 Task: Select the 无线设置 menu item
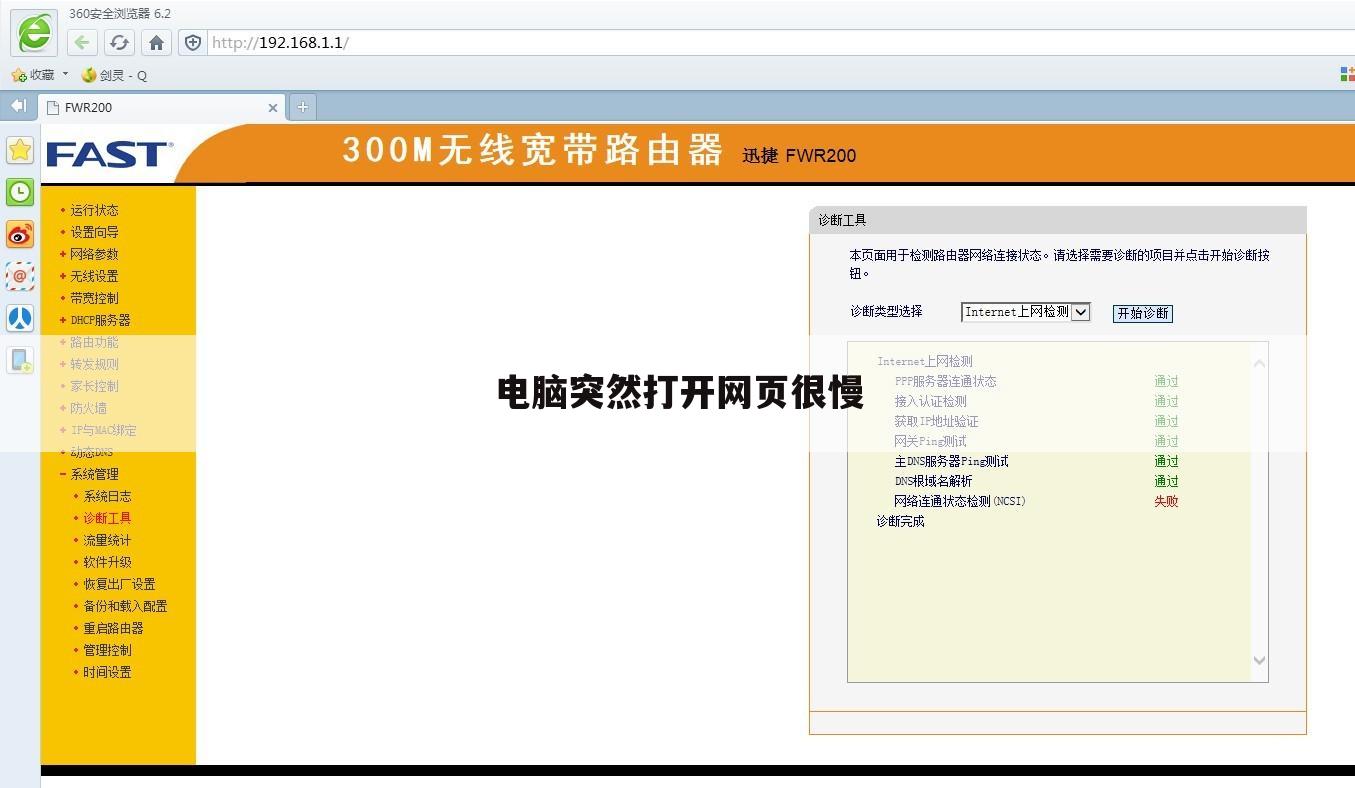[93, 275]
